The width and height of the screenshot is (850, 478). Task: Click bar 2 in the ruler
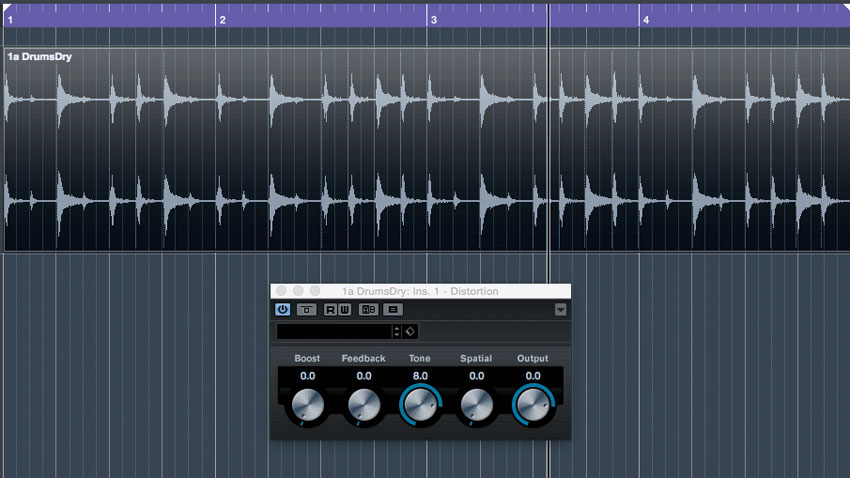222,20
